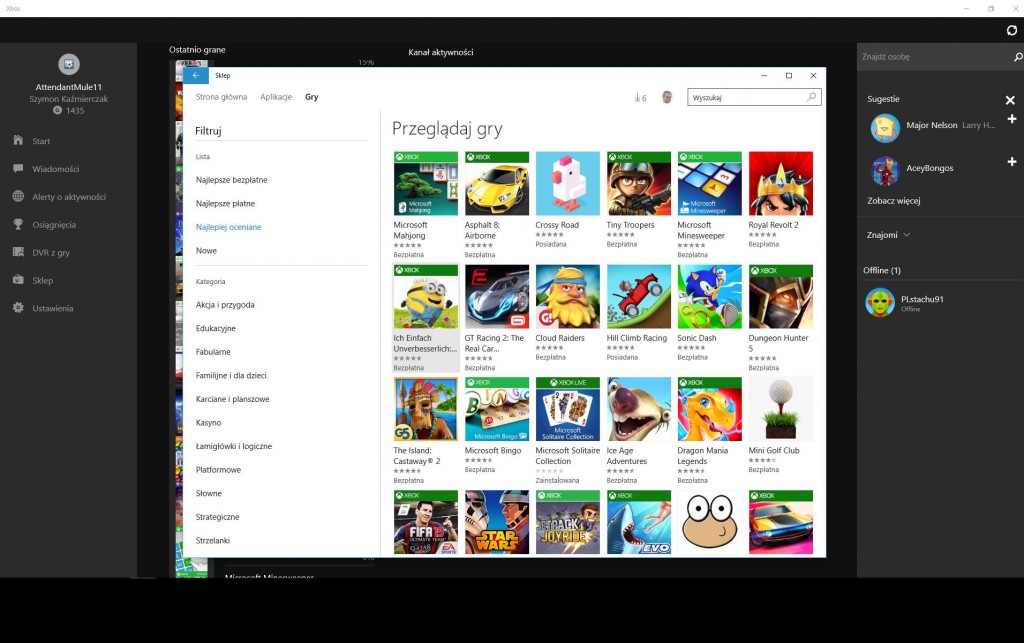
Task: Filter by Nowe list
Action: point(206,251)
